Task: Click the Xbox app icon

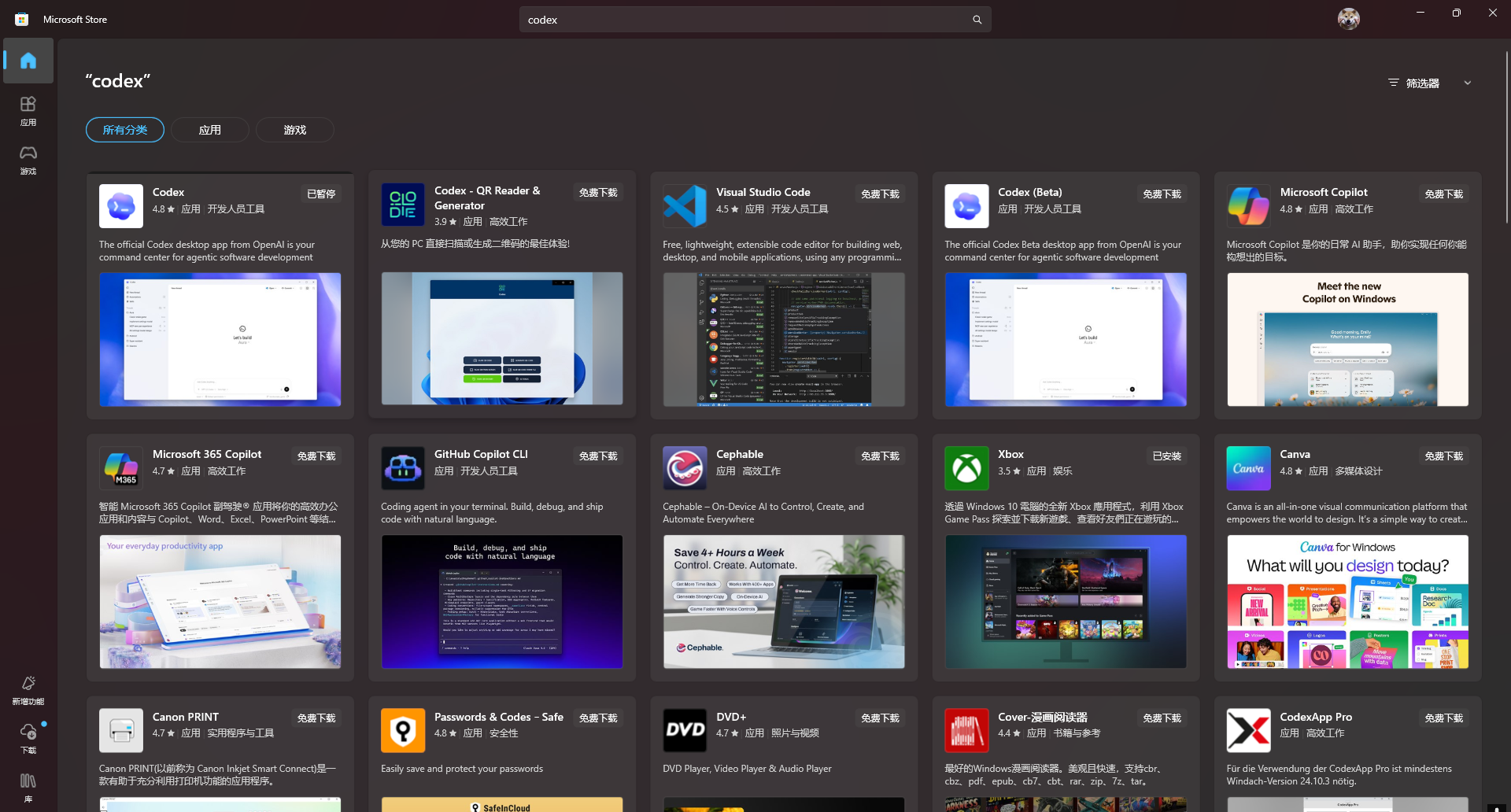Action: click(966, 468)
